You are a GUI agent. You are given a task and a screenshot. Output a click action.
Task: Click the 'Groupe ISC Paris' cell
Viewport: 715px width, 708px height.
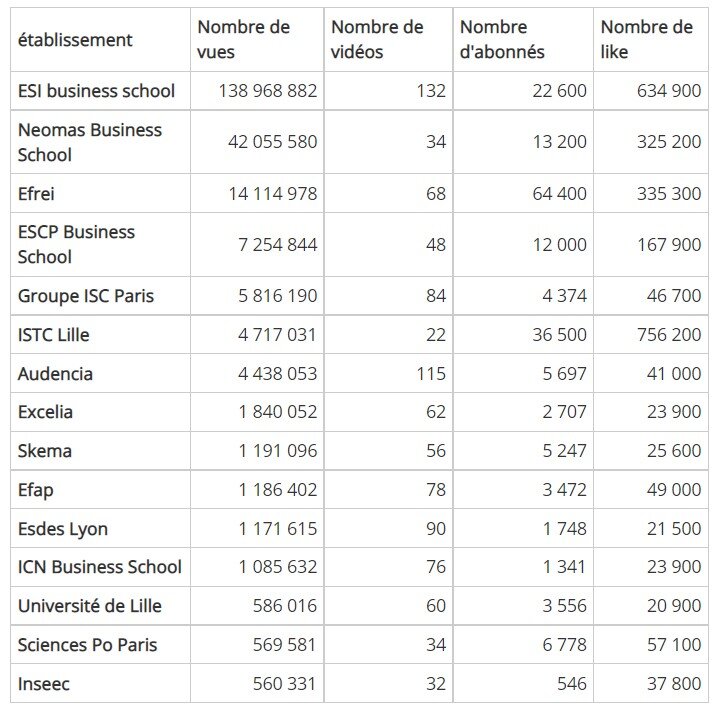[x=86, y=296]
